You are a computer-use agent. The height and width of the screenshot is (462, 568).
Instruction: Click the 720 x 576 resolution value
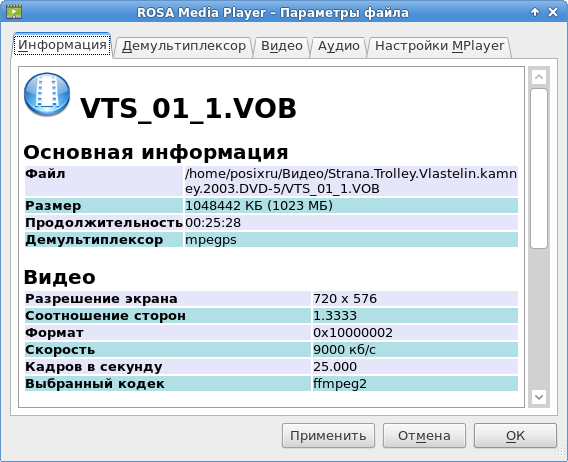pyautogui.click(x=345, y=299)
